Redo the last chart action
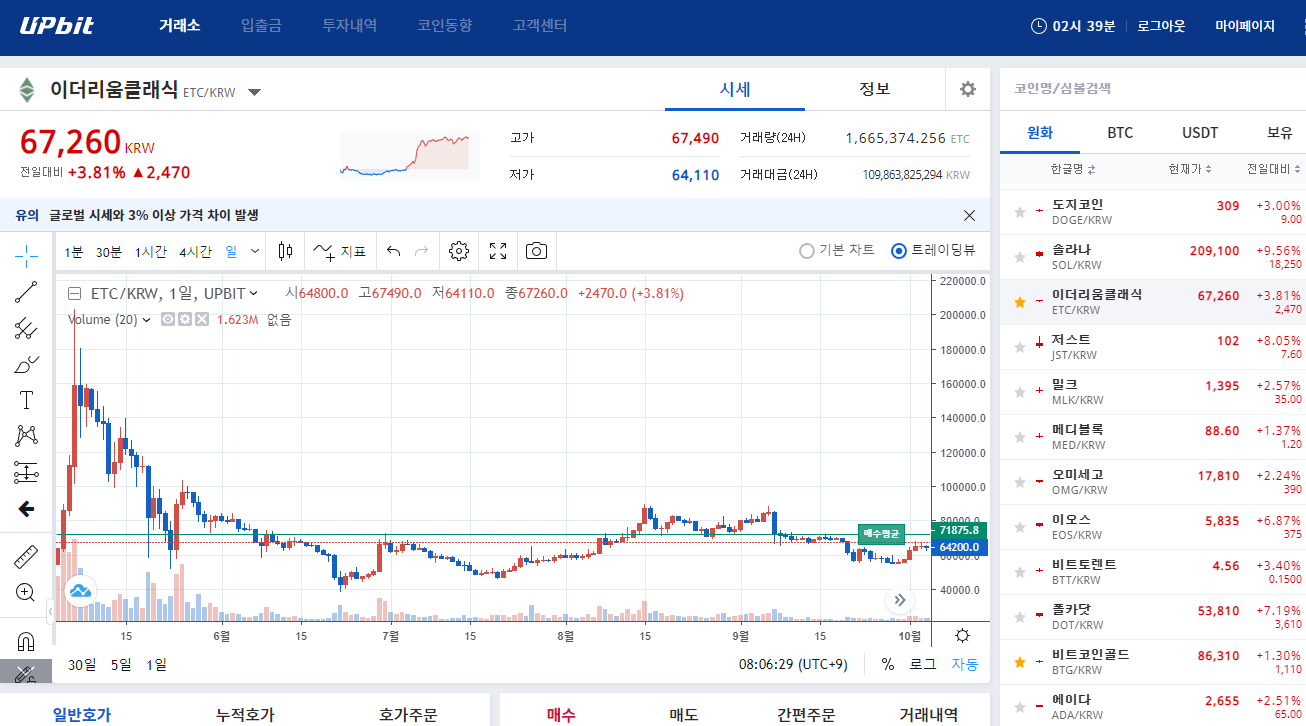Viewport: 1306px width, 726px height. tap(422, 251)
